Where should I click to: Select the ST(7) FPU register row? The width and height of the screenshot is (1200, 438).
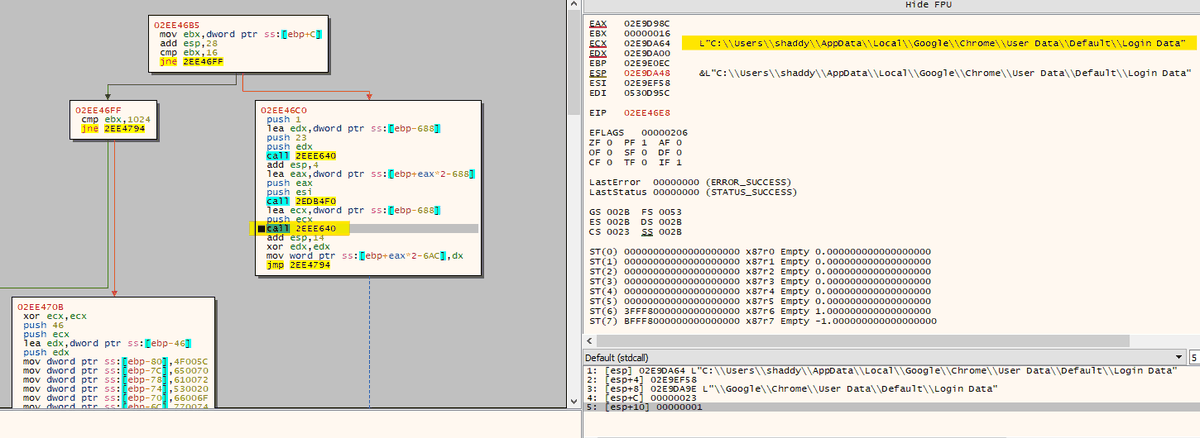(763, 321)
